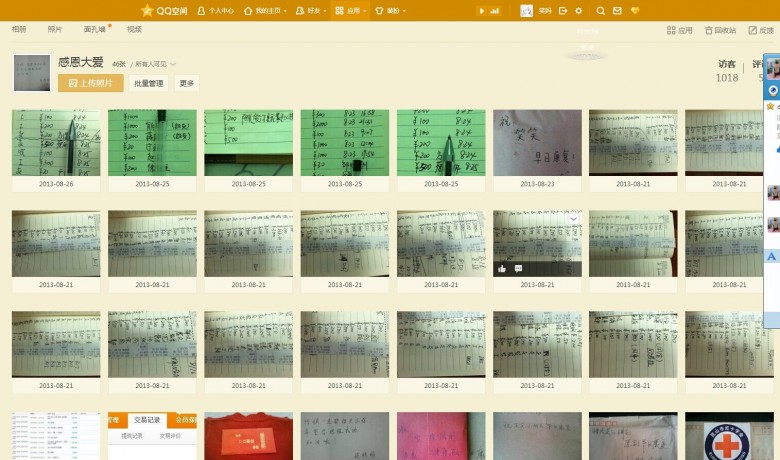Open the search magnifier in top bar

600,10
